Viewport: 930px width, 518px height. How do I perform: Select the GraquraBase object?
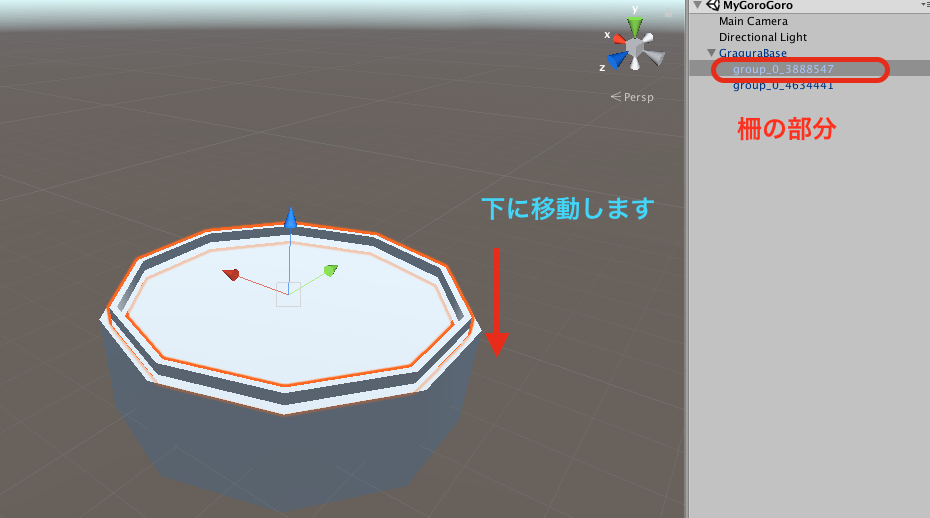coord(753,54)
